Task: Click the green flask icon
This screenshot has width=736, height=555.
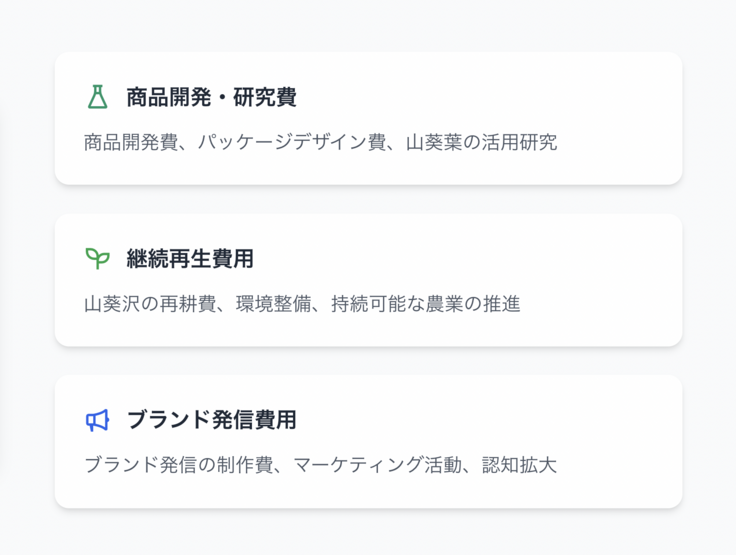Action: pos(97,97)
